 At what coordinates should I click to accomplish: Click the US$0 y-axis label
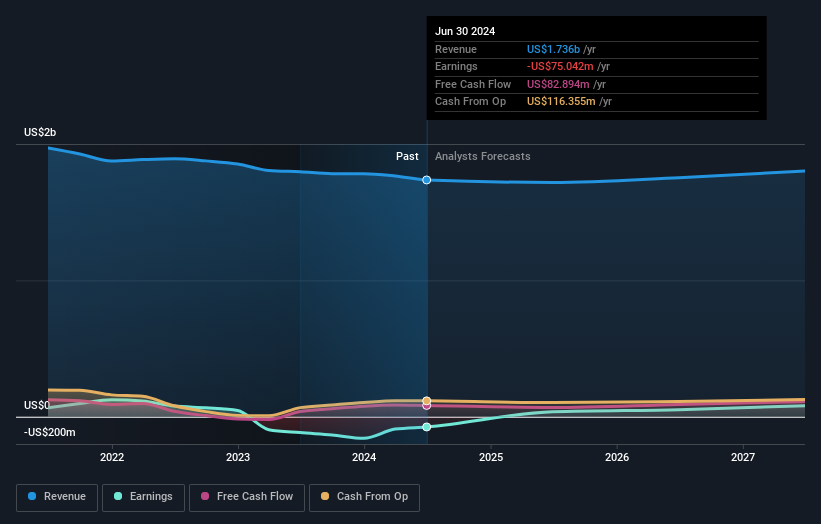tap(37, 406)
